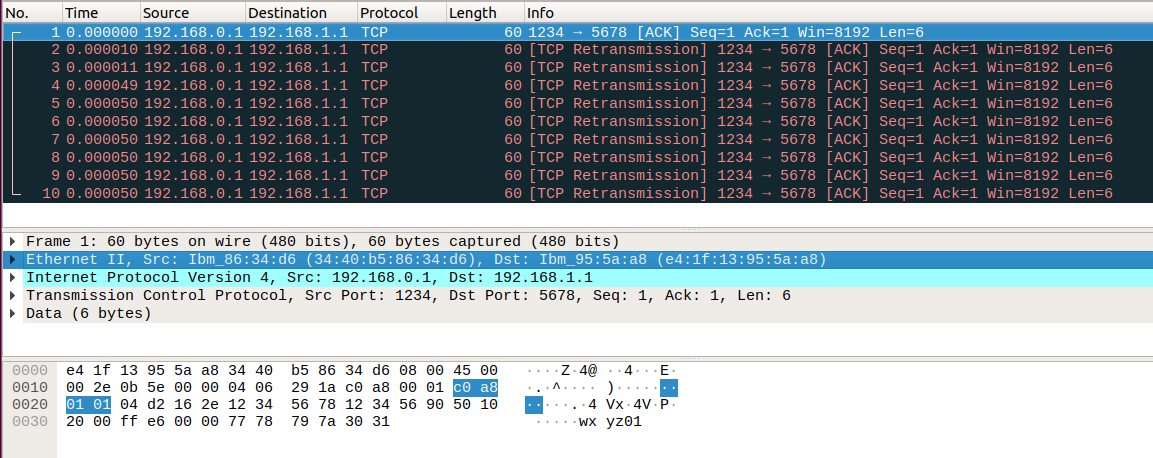The width and height of the screenshot is (1153, 458).
Task: Click hex offset 0010 label
Action: click(x=29, y=387)
